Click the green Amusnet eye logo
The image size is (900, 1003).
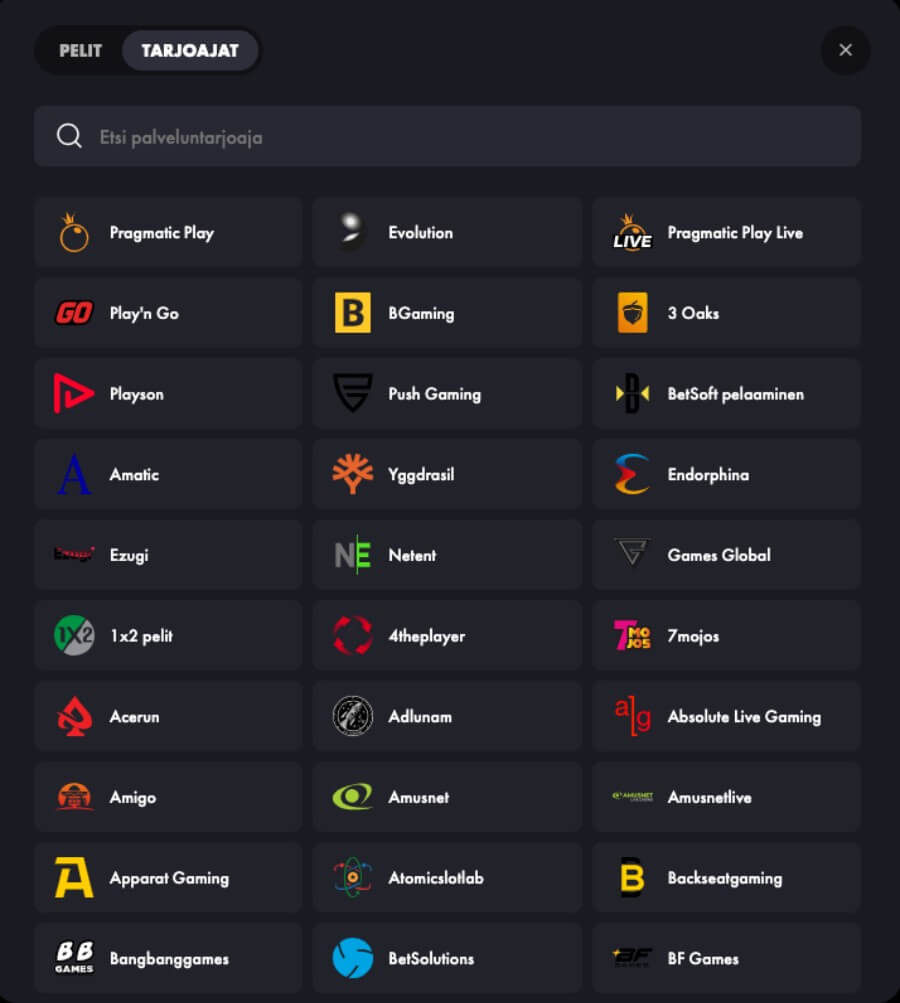tap(353, 796)
